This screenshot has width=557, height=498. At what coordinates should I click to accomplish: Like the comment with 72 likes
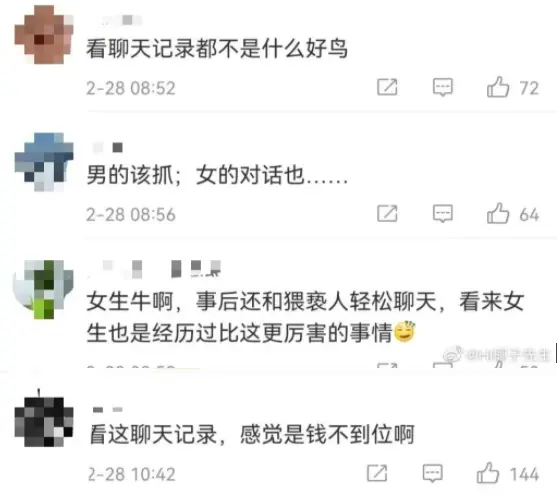pyautogui.click(x=498, y=87)
